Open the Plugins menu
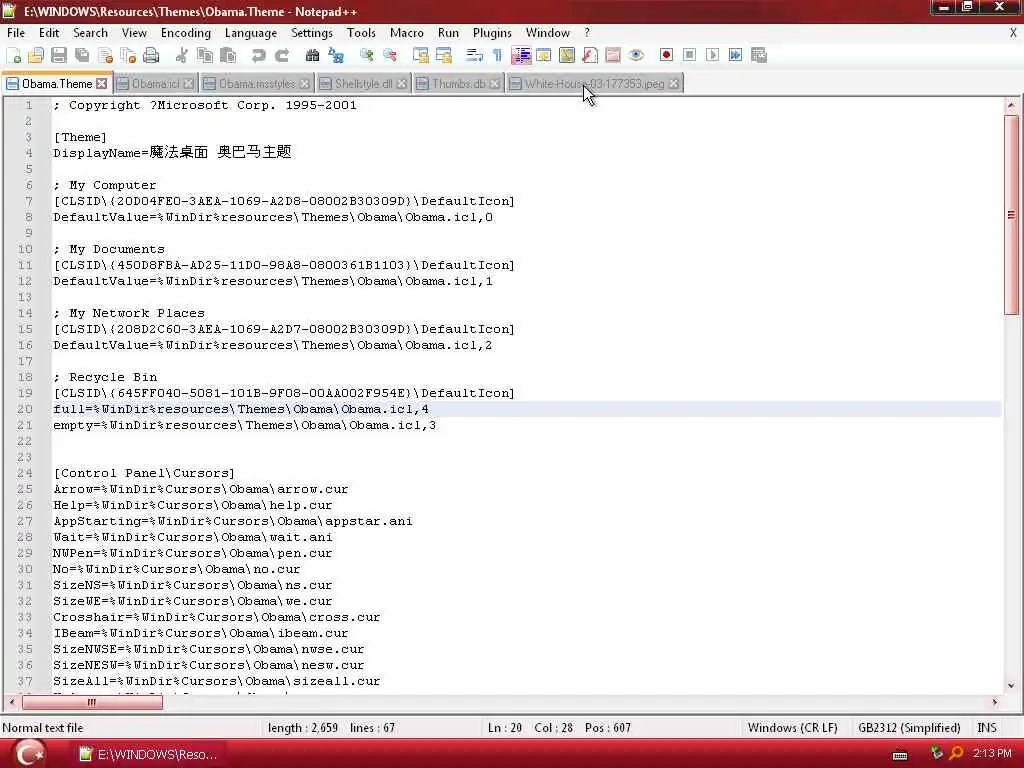This screenshot has height=768, width=1024. point(492,33)
